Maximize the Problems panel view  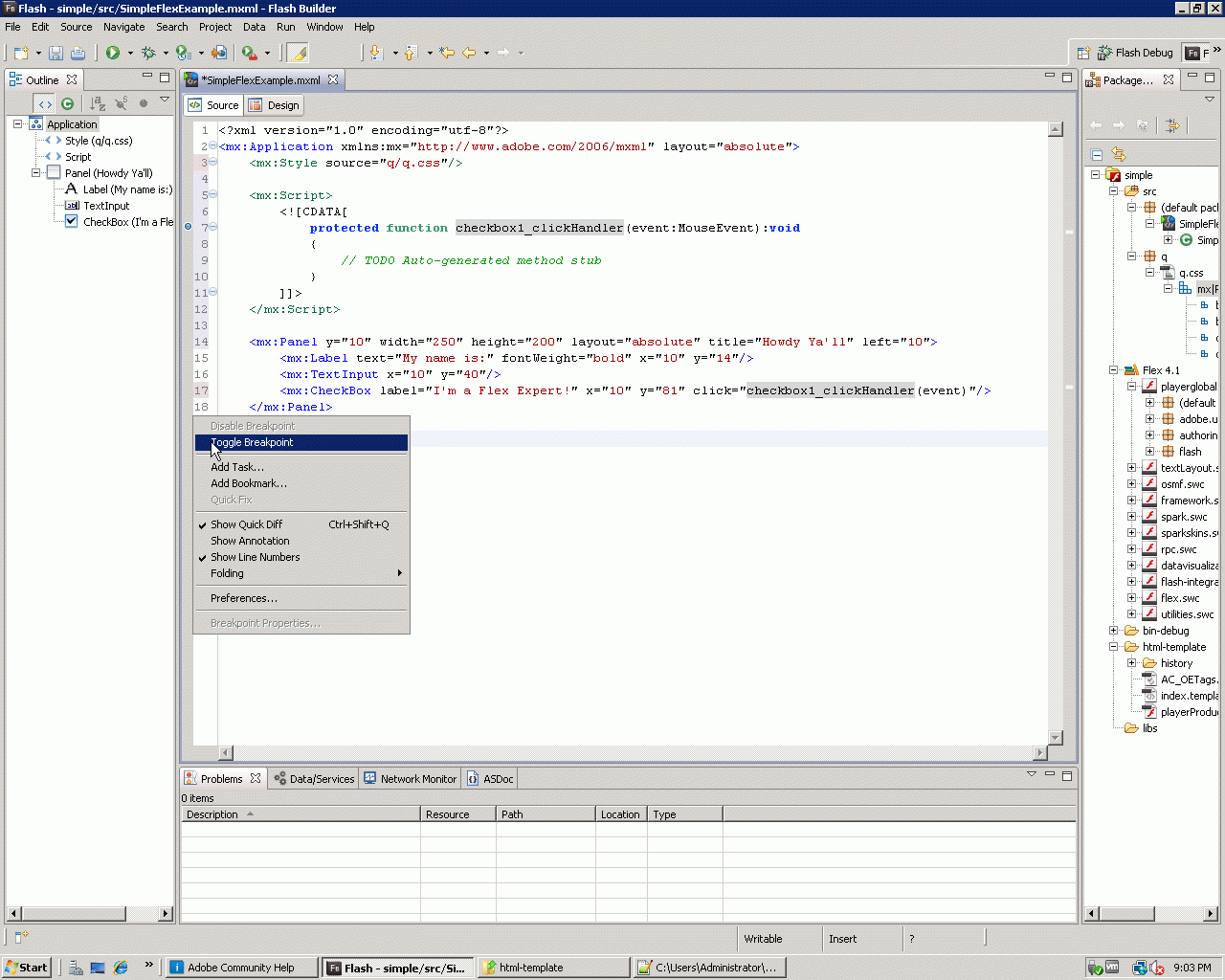point(1067,774)
